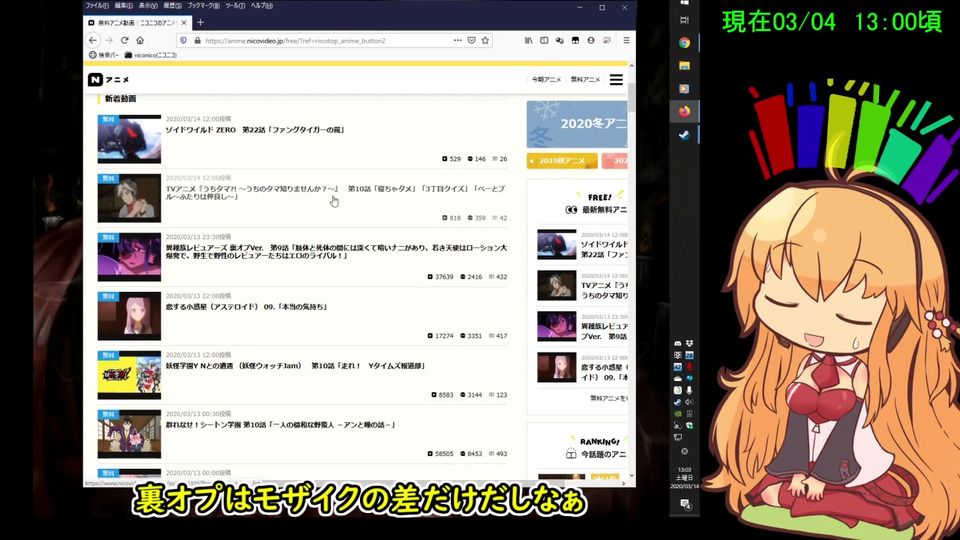The image size is (960, 540).
Task: Open 恋する小惑星 list thumbnail
Action: point(129,316)
